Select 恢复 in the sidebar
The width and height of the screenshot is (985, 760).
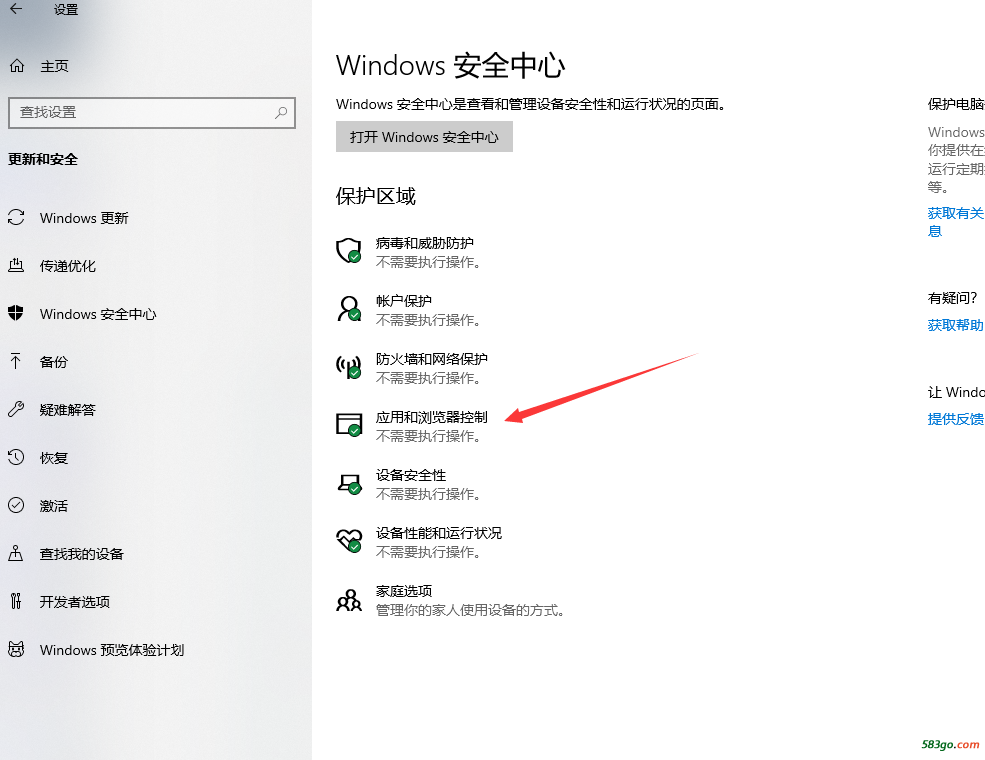(x=53, y=458)
